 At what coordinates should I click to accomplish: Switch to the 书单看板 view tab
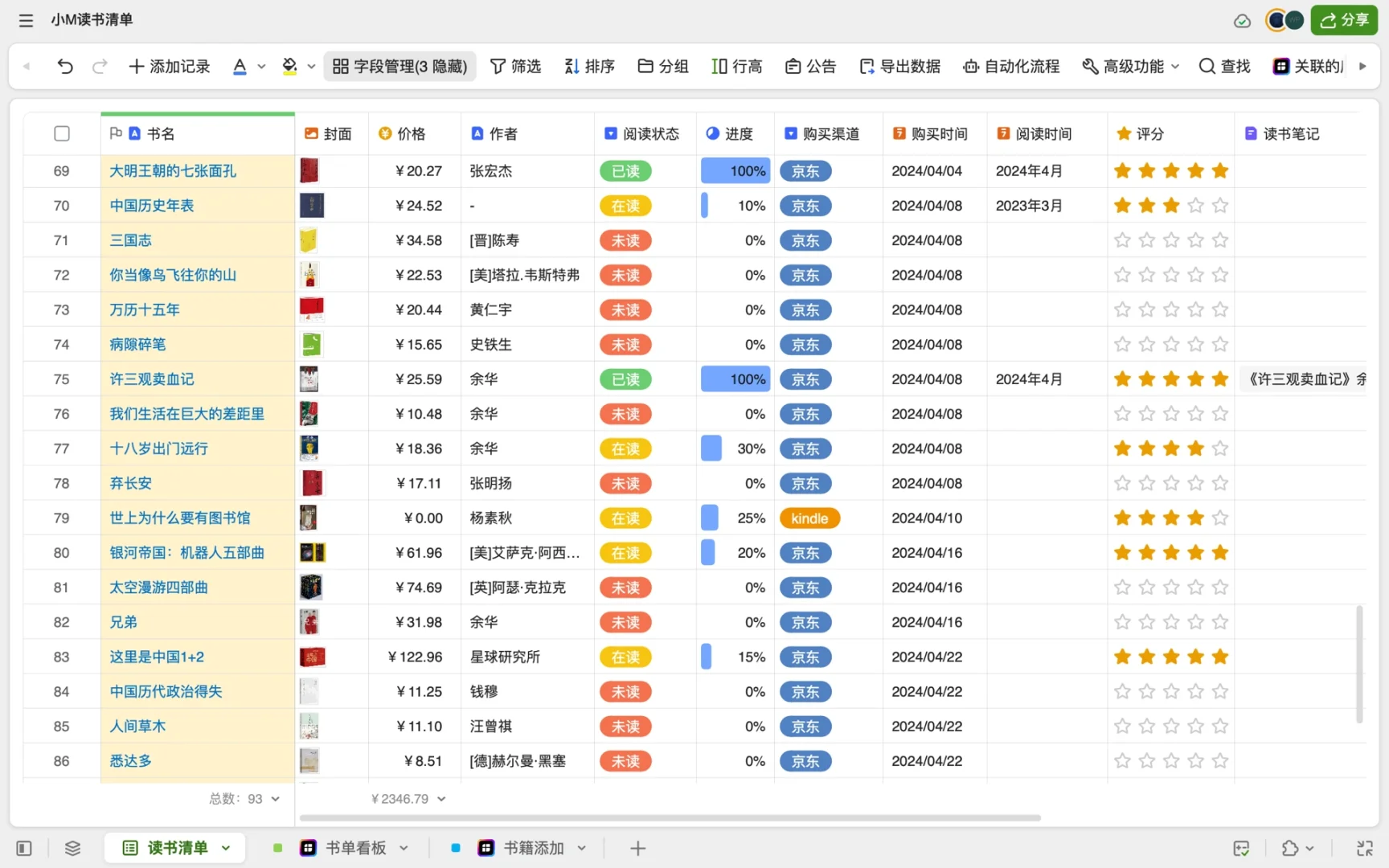tap(354, 847)
